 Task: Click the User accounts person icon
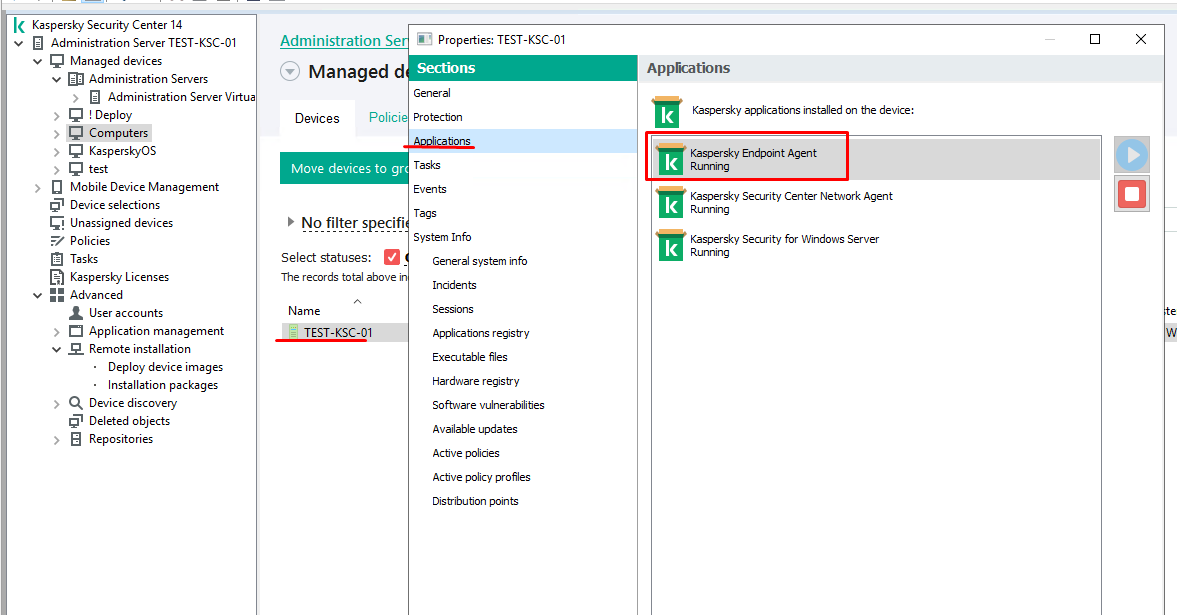coord(76,312)
